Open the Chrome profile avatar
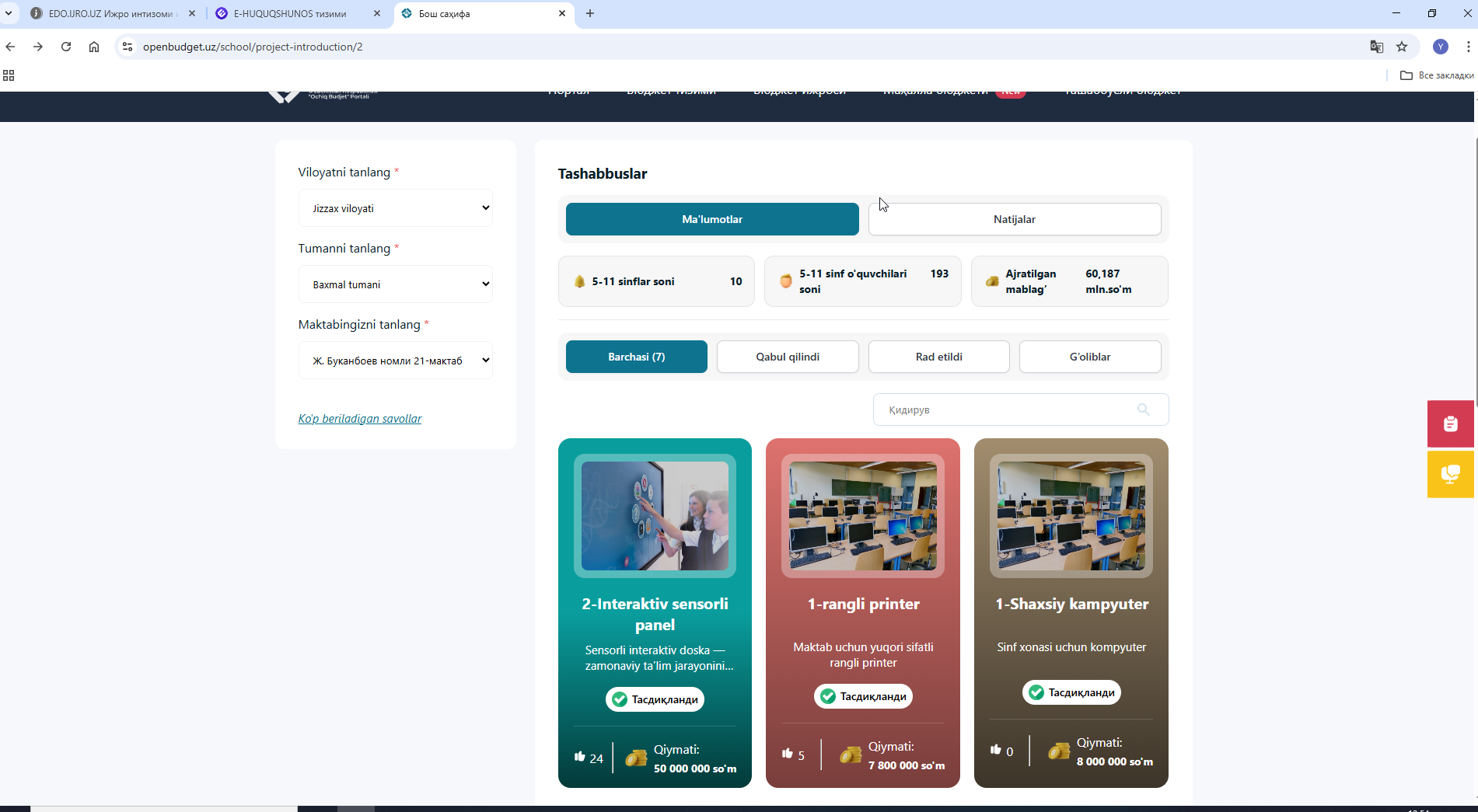 [1441, 47]
